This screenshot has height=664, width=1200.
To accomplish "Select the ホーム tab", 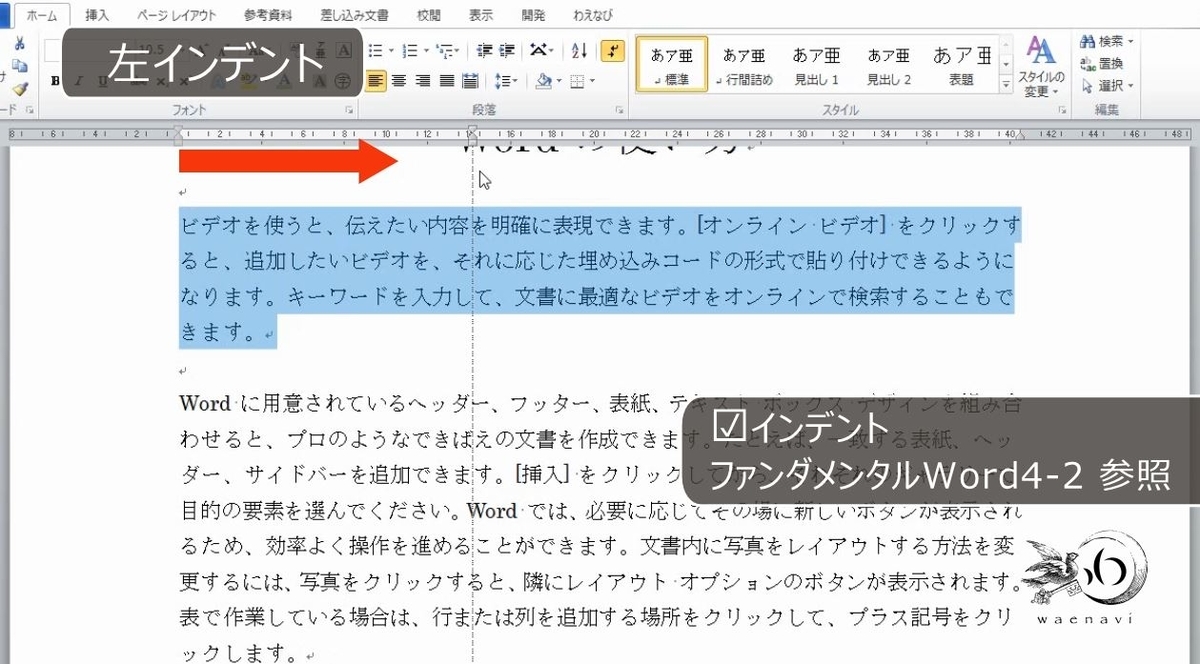I will (42, 16).
